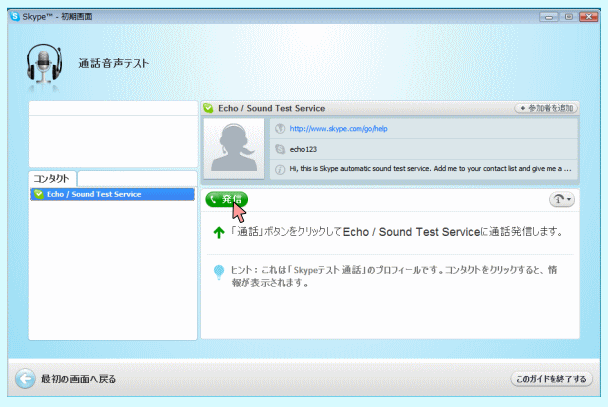Click the 通話音声テスト heading
The height and width of the screenshot is (407, 608).
pos(114,63)
